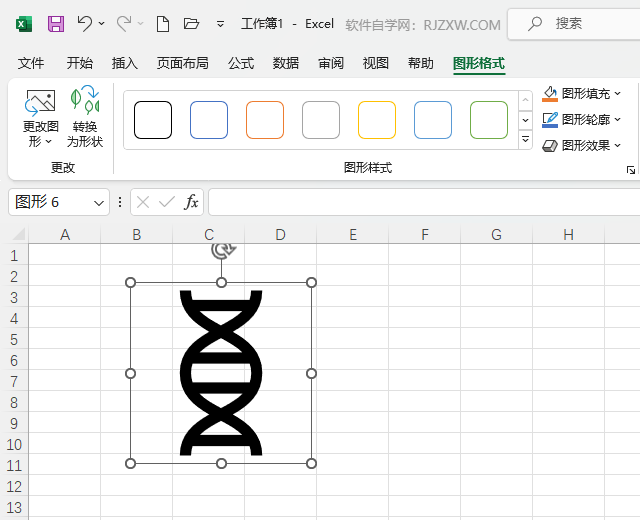The width and height of the screenshot is (640, 520).
Task: Click the Undo arrow icon
Action: [x=85, y=24]
